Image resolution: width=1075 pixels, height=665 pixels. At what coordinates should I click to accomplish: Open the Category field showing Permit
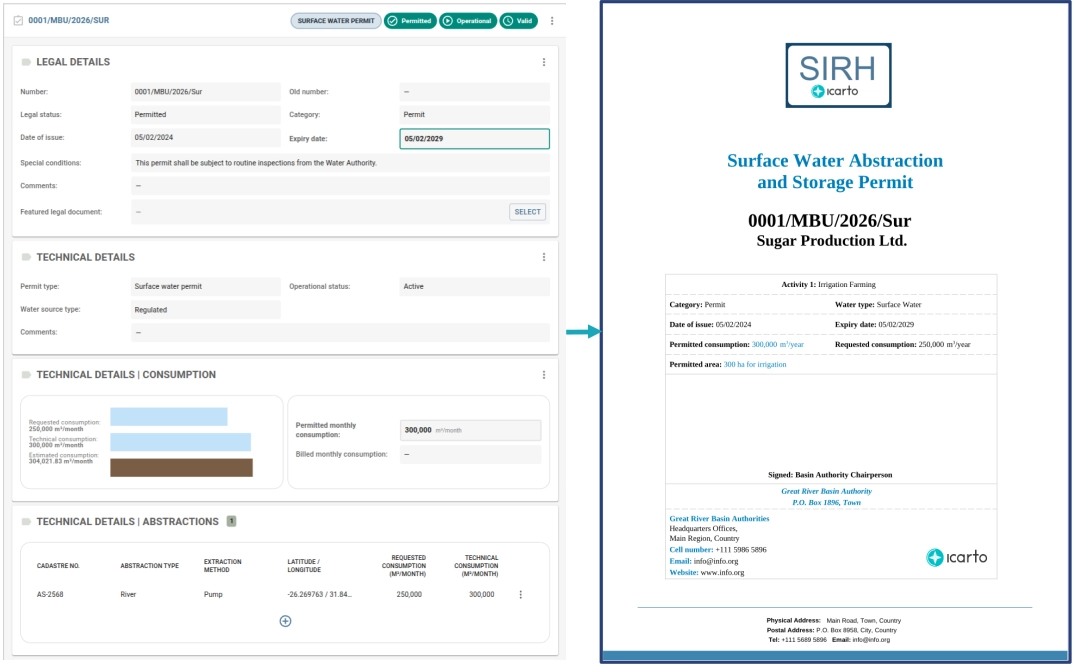[x=474, y=114]
